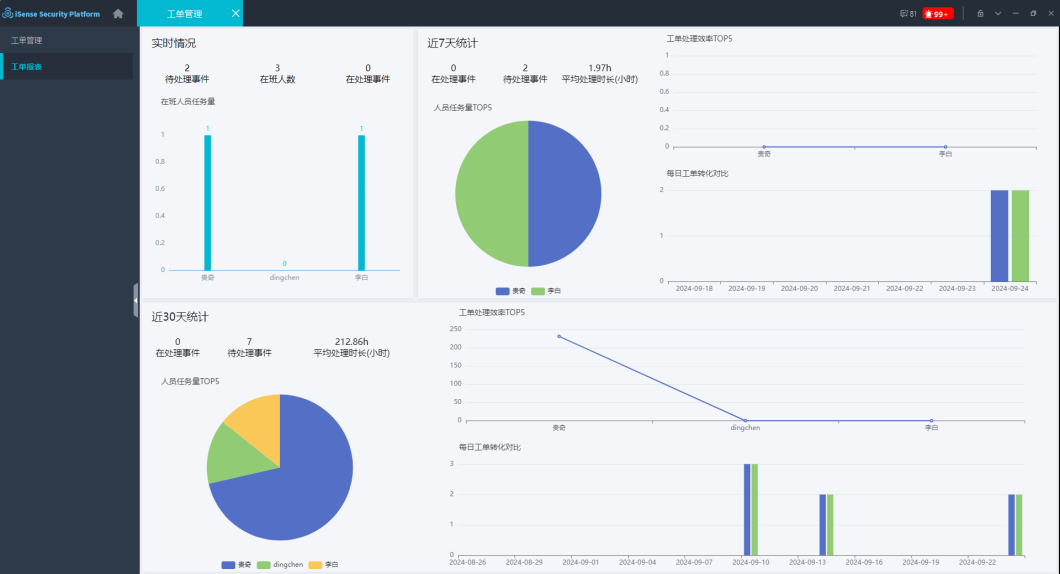Viewport: 1060px width, 574px height.
Task: Click the lock screen padlock icon
Action: [980, 13]
